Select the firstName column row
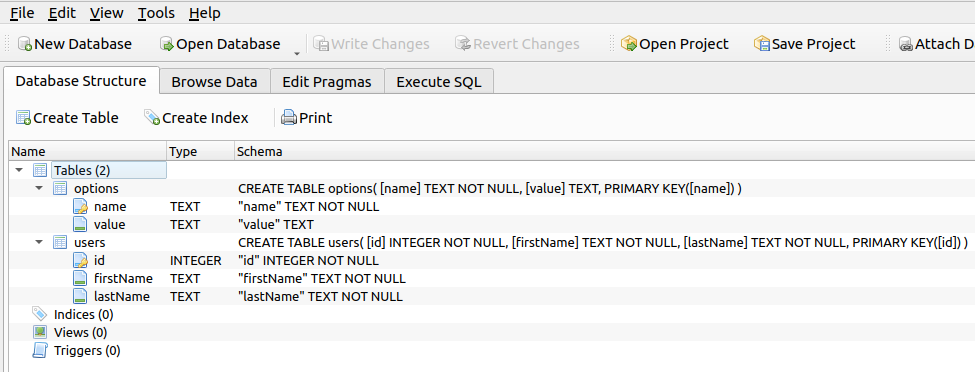The width and height of the screenshot is (975, 372). (491, 278)
